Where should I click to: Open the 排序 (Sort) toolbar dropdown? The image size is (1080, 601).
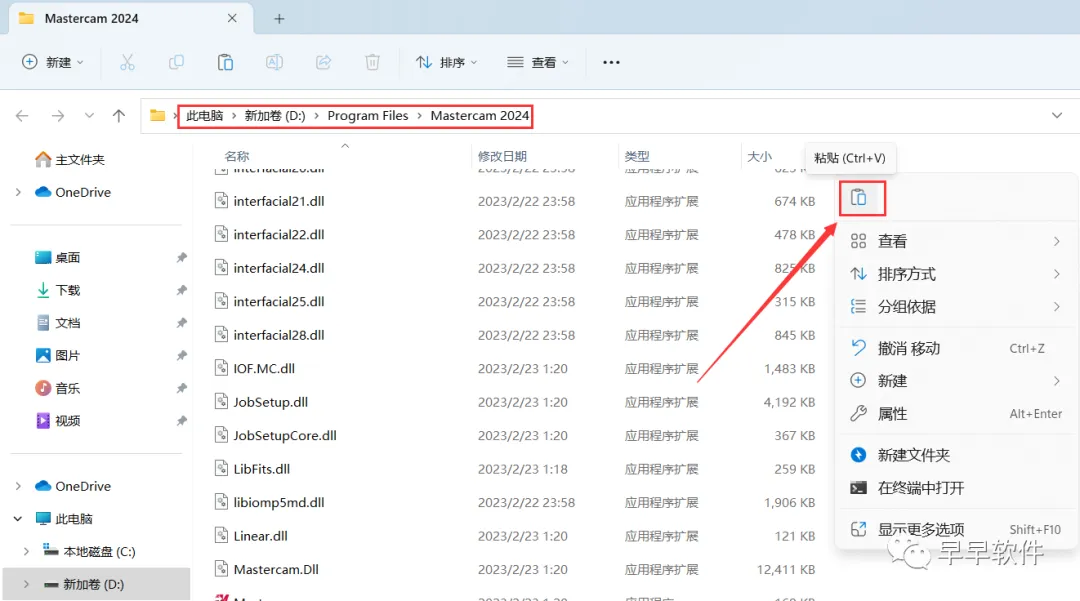(x=446, y=62)
